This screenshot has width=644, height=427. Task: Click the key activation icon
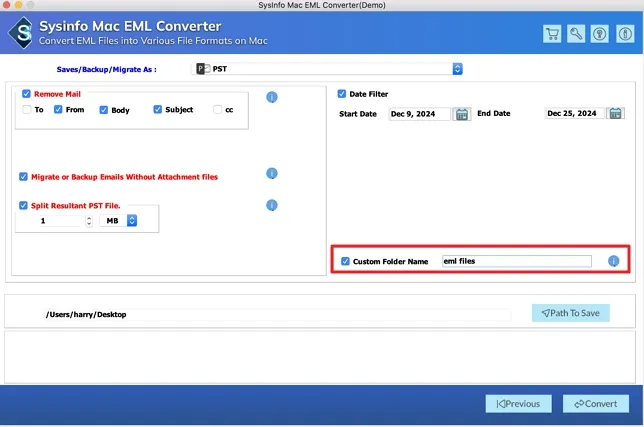pyautogui.click(x=576, y=34)
